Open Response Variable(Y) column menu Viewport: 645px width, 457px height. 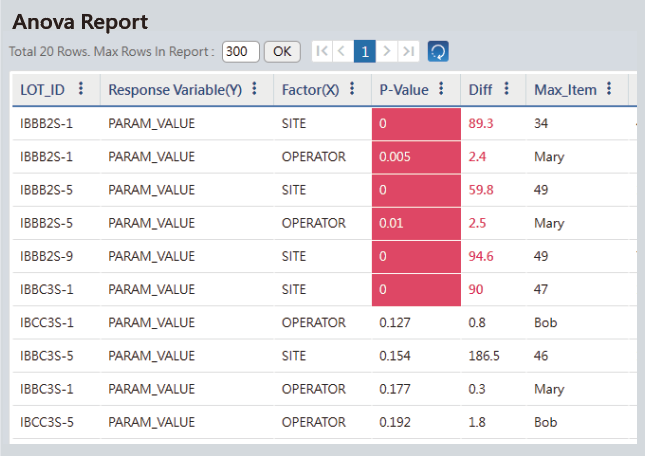coord(254,89)
